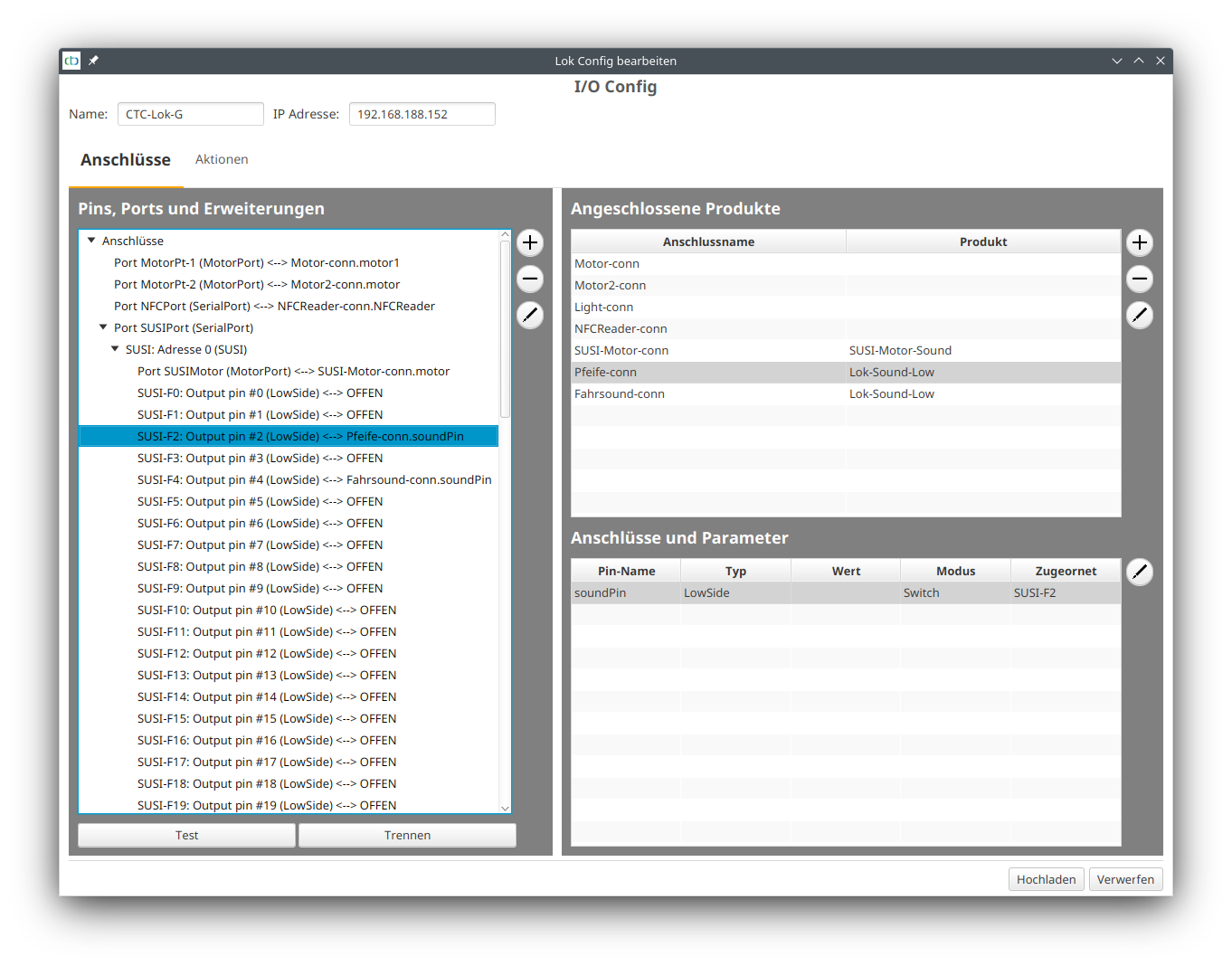The height and width of the screenshot is (966, 1232).
Task: Switch to the Aktionen tab
Action: [222, 159]
